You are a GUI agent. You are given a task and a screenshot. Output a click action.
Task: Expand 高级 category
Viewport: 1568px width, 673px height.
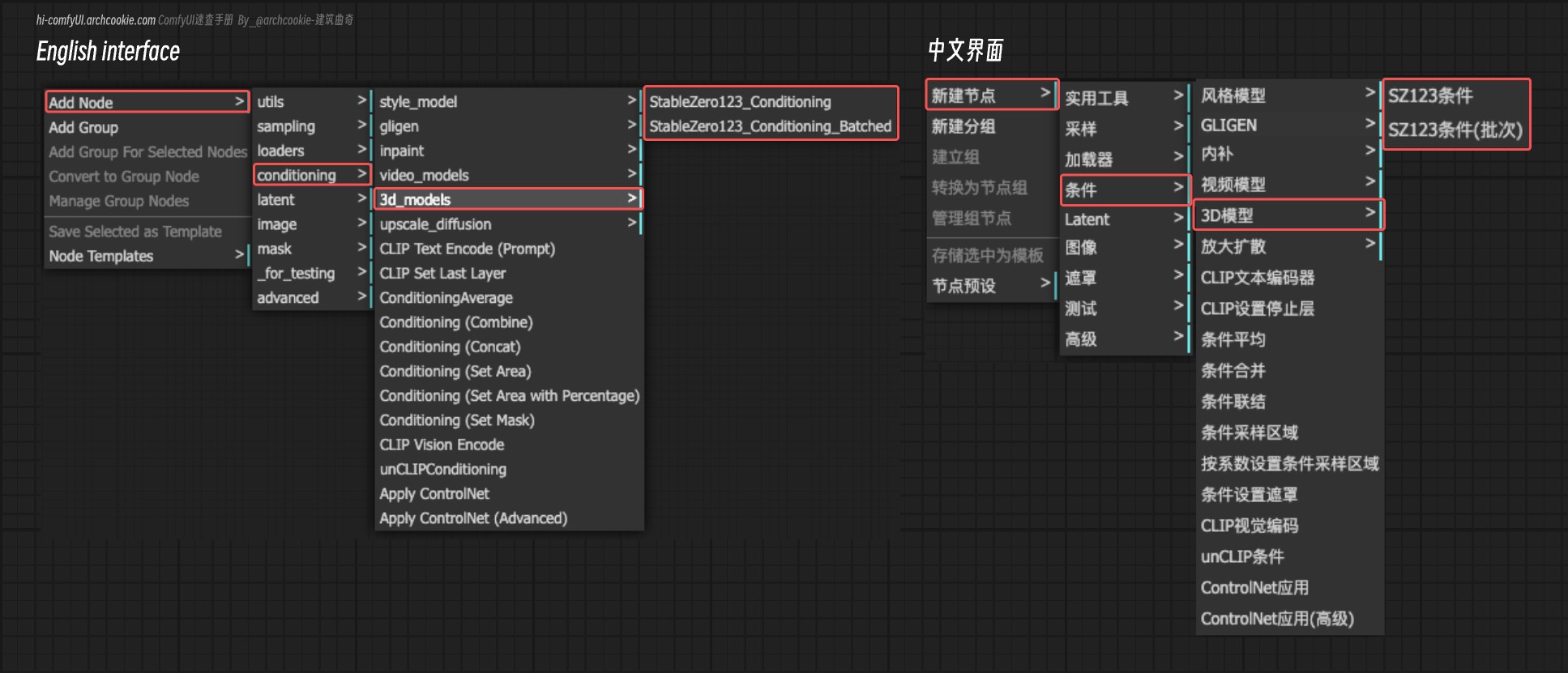click(1125, 339)
